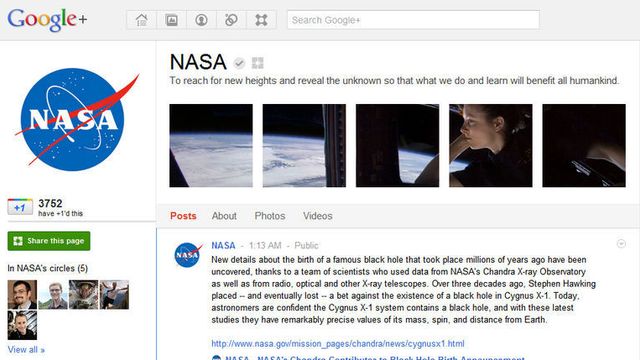The height and width of the screenshot is (360, 640).
Task: Click 'In NASA's circles (5)' heading
Action: (48, 268)
